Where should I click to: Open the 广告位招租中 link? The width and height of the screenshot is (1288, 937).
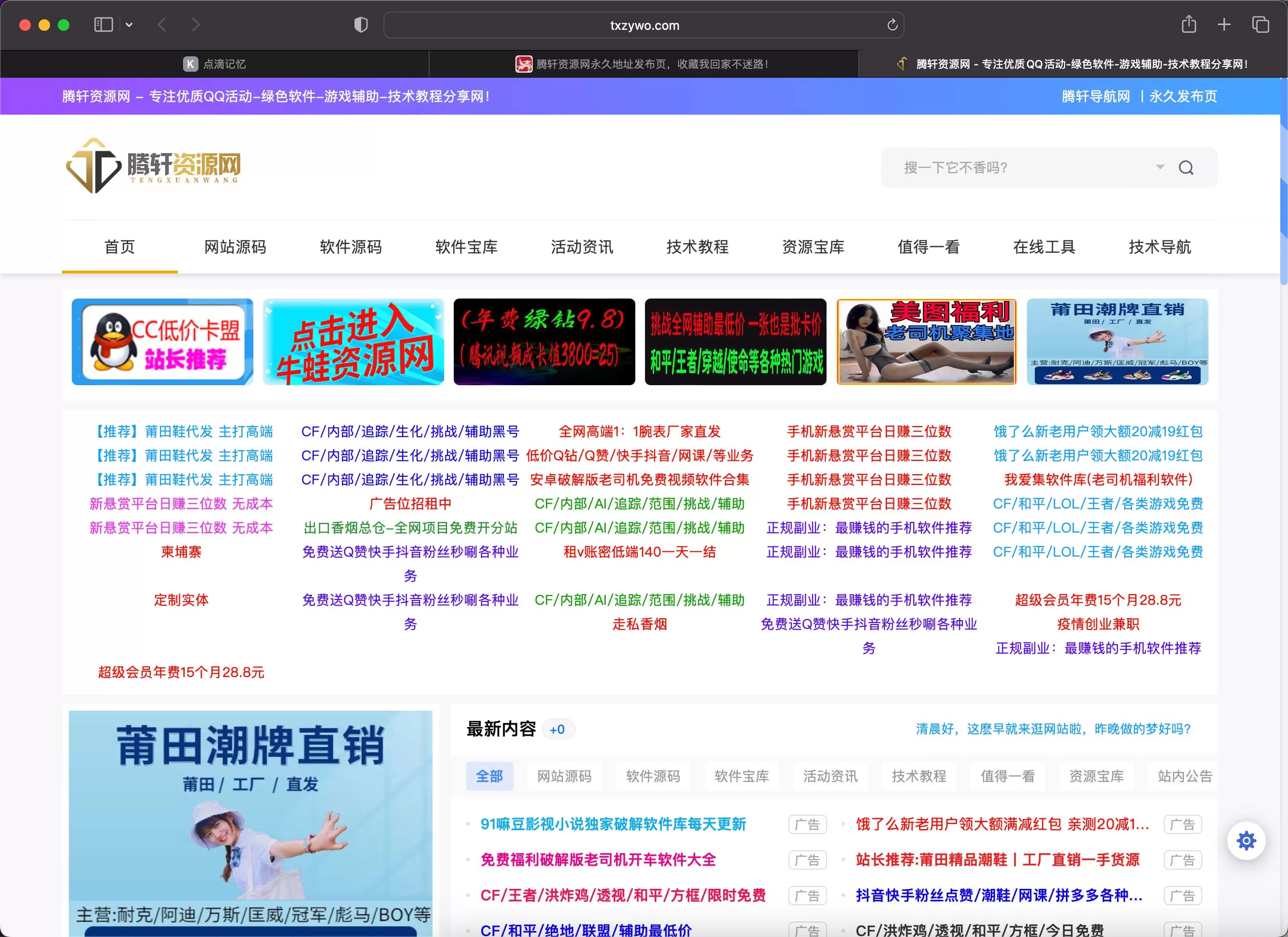[x=410, y=503]
